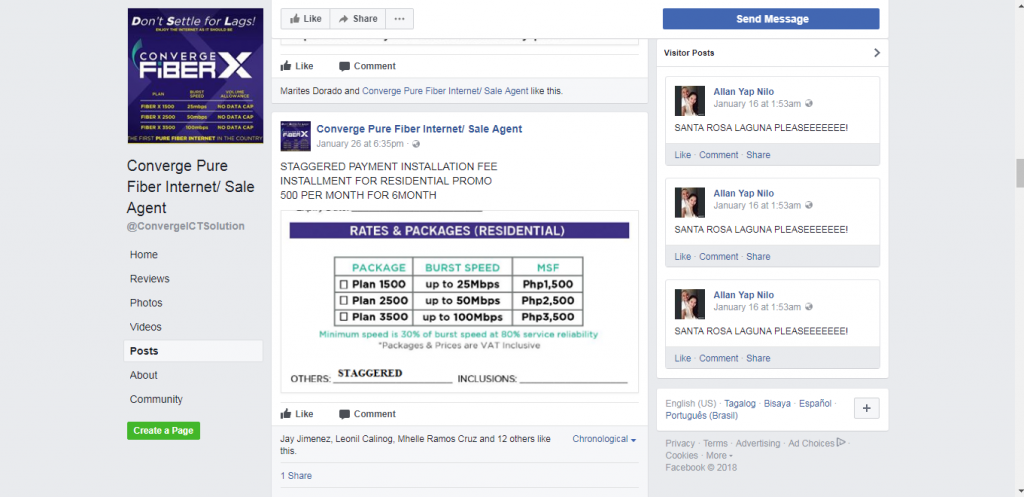Expand Visitor Posts with the chevron arrow
This screenshot has width=1024, height=497.
(x=876, y=53)
